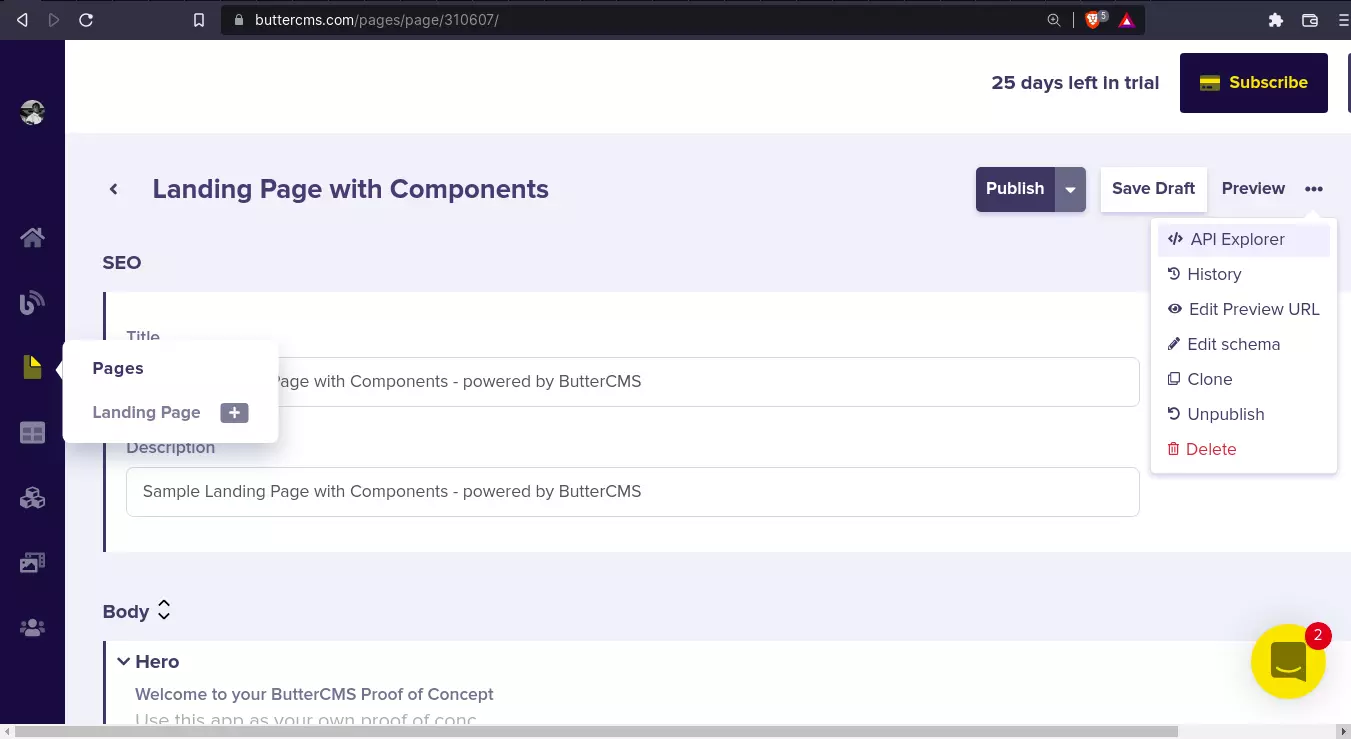The image size is (1351, 739).
Task: Bookmark this page icon
Action: (x=199, y=20)
